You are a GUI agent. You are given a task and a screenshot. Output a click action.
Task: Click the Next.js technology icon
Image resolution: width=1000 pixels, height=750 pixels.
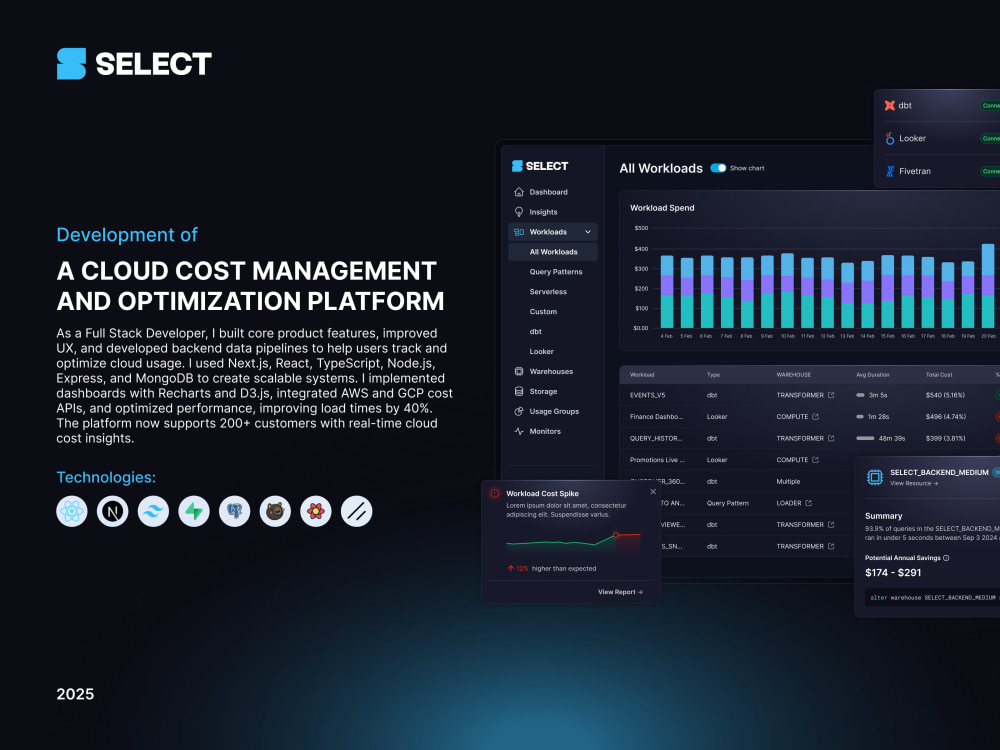(x=112, y=511)
